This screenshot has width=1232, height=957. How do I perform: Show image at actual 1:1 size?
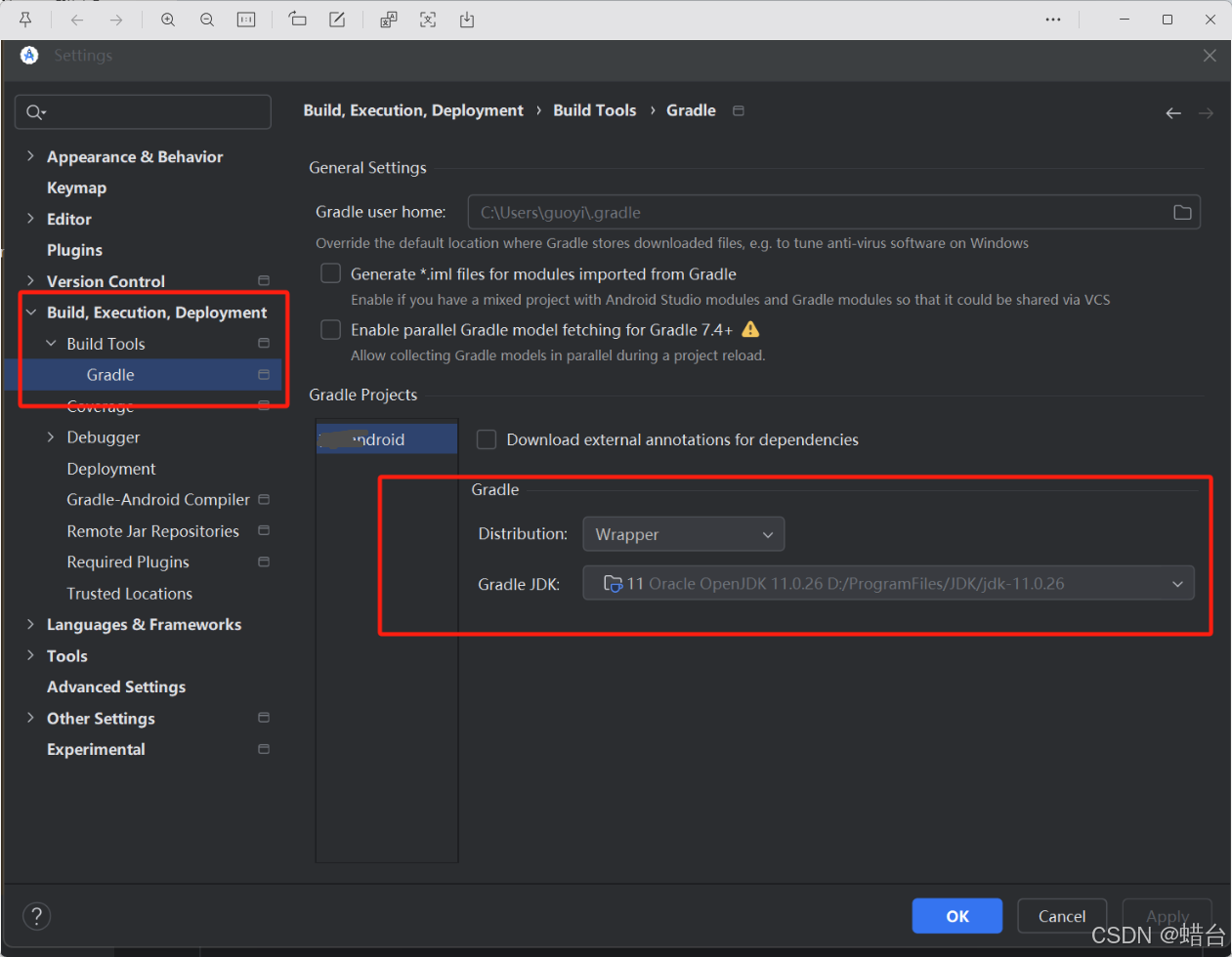[x=246, y=20]
